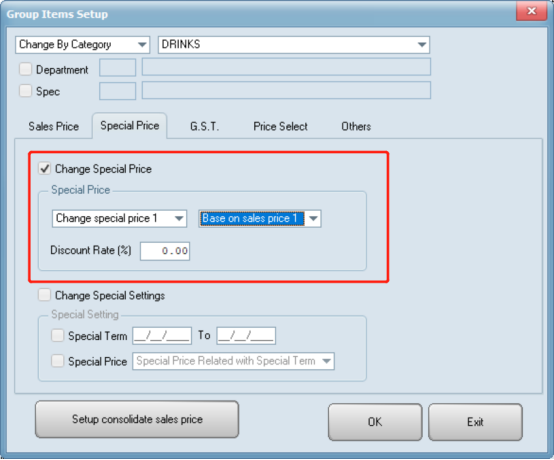Expand the Base on sales price 1 dropdown
554x460 pixels.
pyautogui.click(x=260, y=218)
